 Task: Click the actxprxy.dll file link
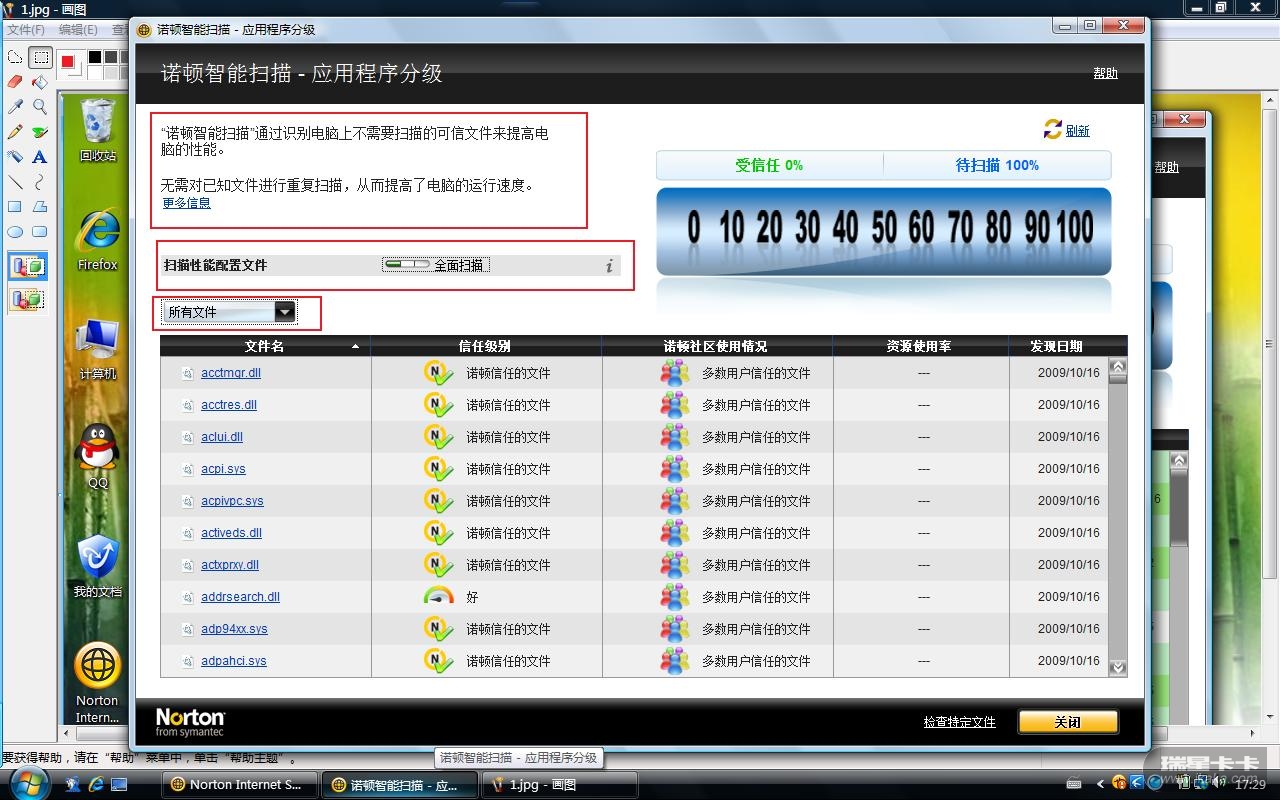[x=230, y=565]
